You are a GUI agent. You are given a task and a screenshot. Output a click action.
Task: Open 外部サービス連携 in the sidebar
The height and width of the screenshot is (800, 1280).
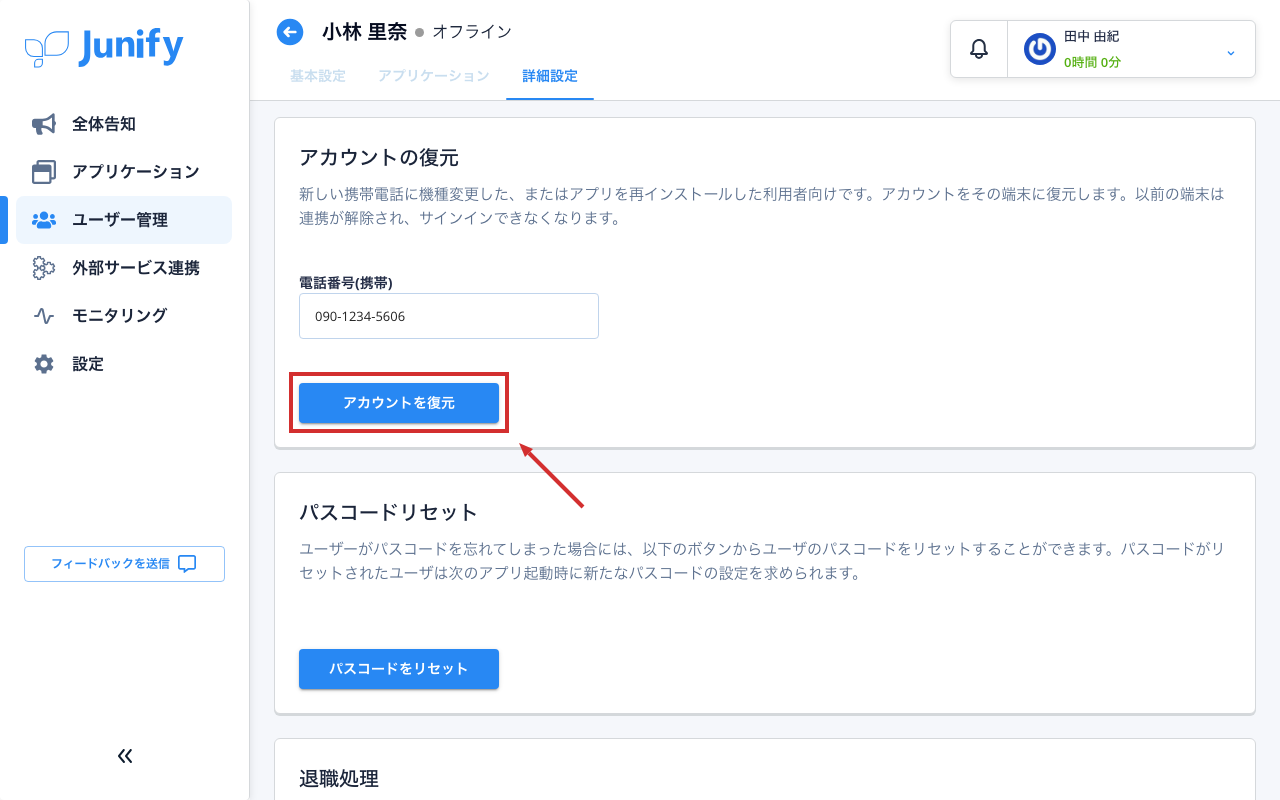(124, 268)
